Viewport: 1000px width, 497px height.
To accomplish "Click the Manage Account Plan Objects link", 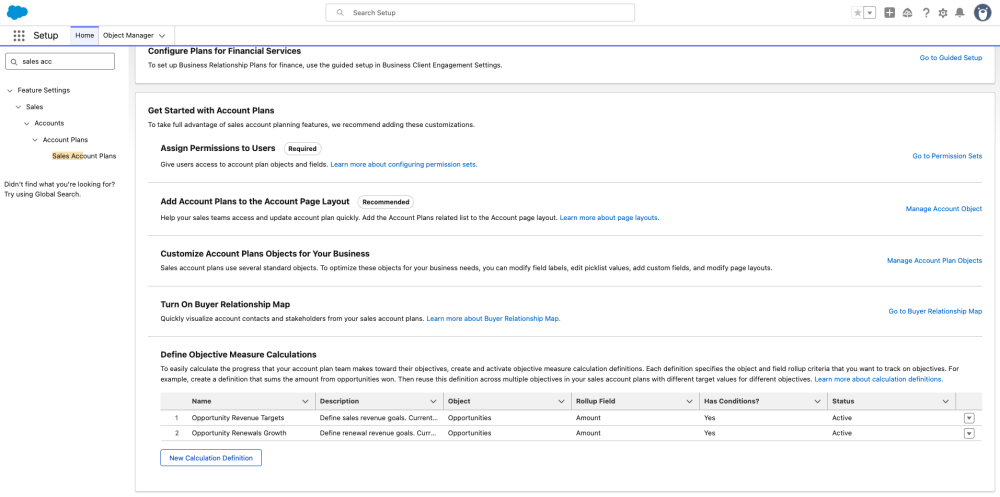I will (934, 260).
